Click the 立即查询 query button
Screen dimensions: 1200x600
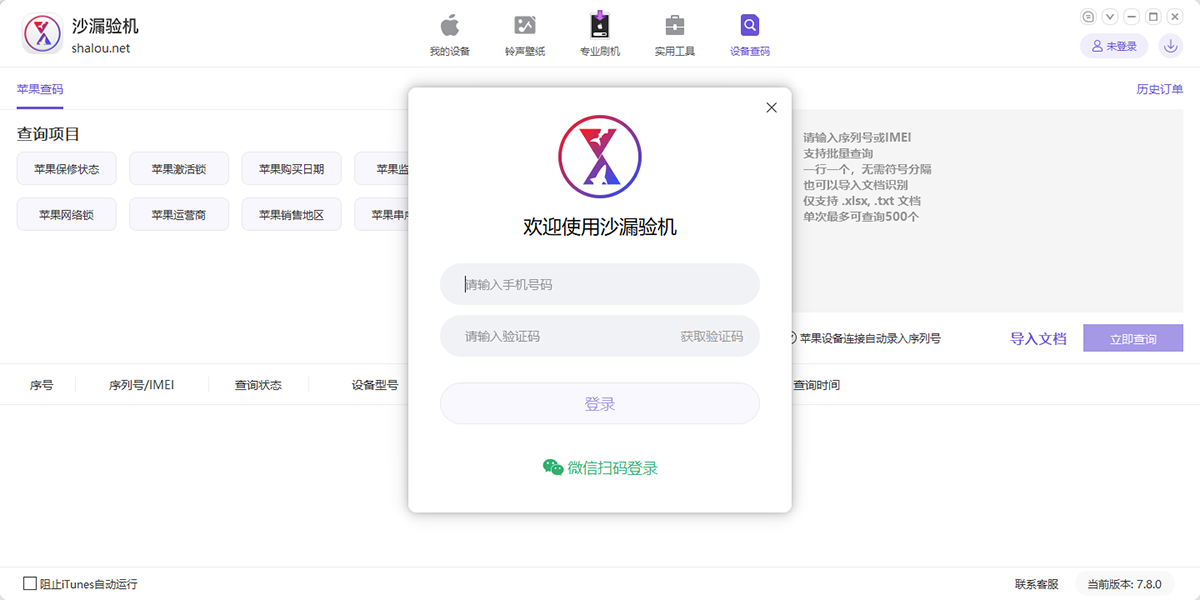(1133, 339)
